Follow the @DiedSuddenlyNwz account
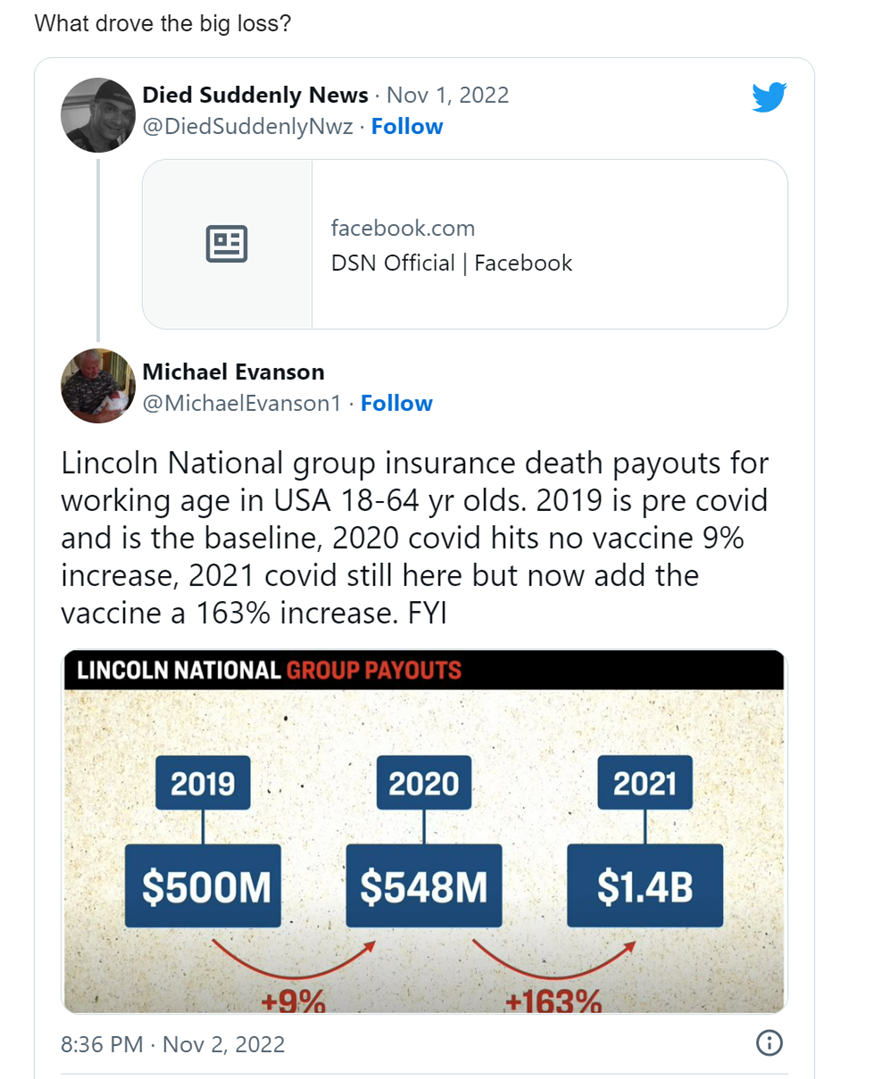 407,126
